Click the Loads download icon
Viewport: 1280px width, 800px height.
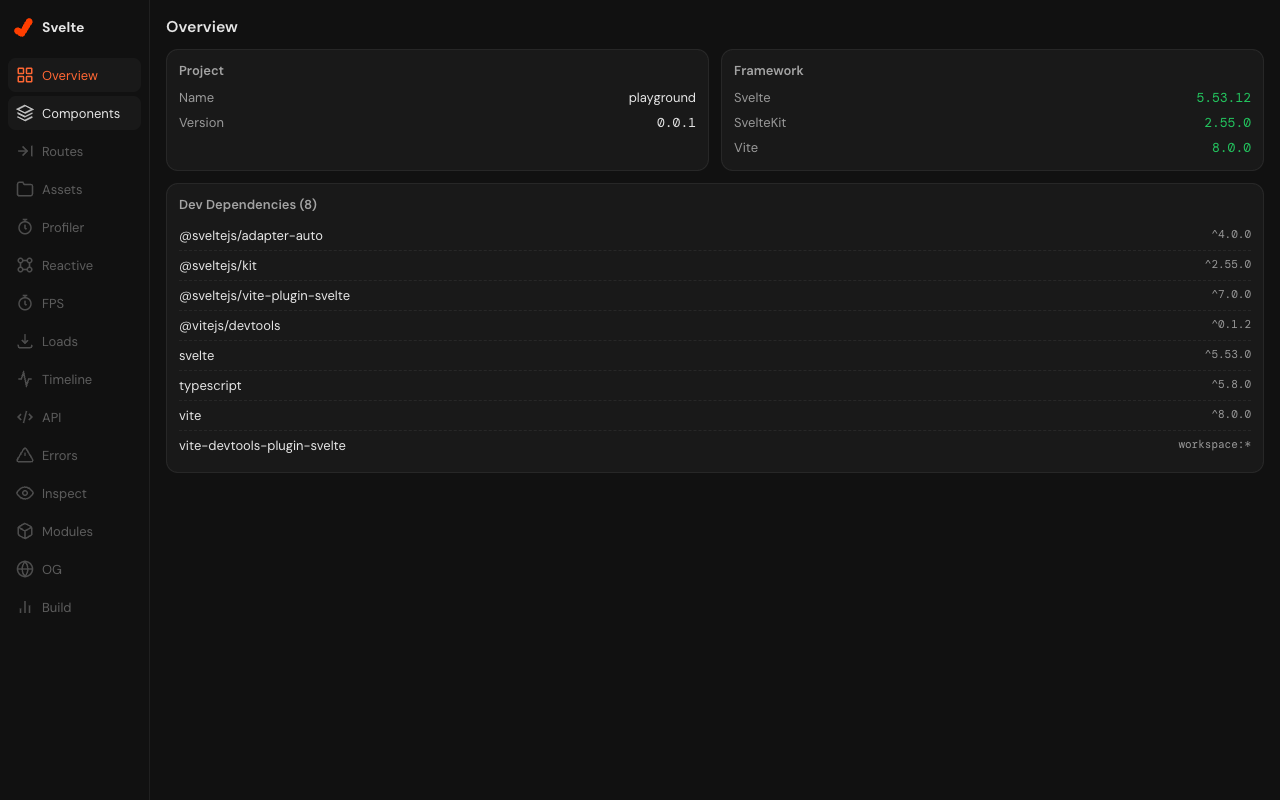click(25, 341)
